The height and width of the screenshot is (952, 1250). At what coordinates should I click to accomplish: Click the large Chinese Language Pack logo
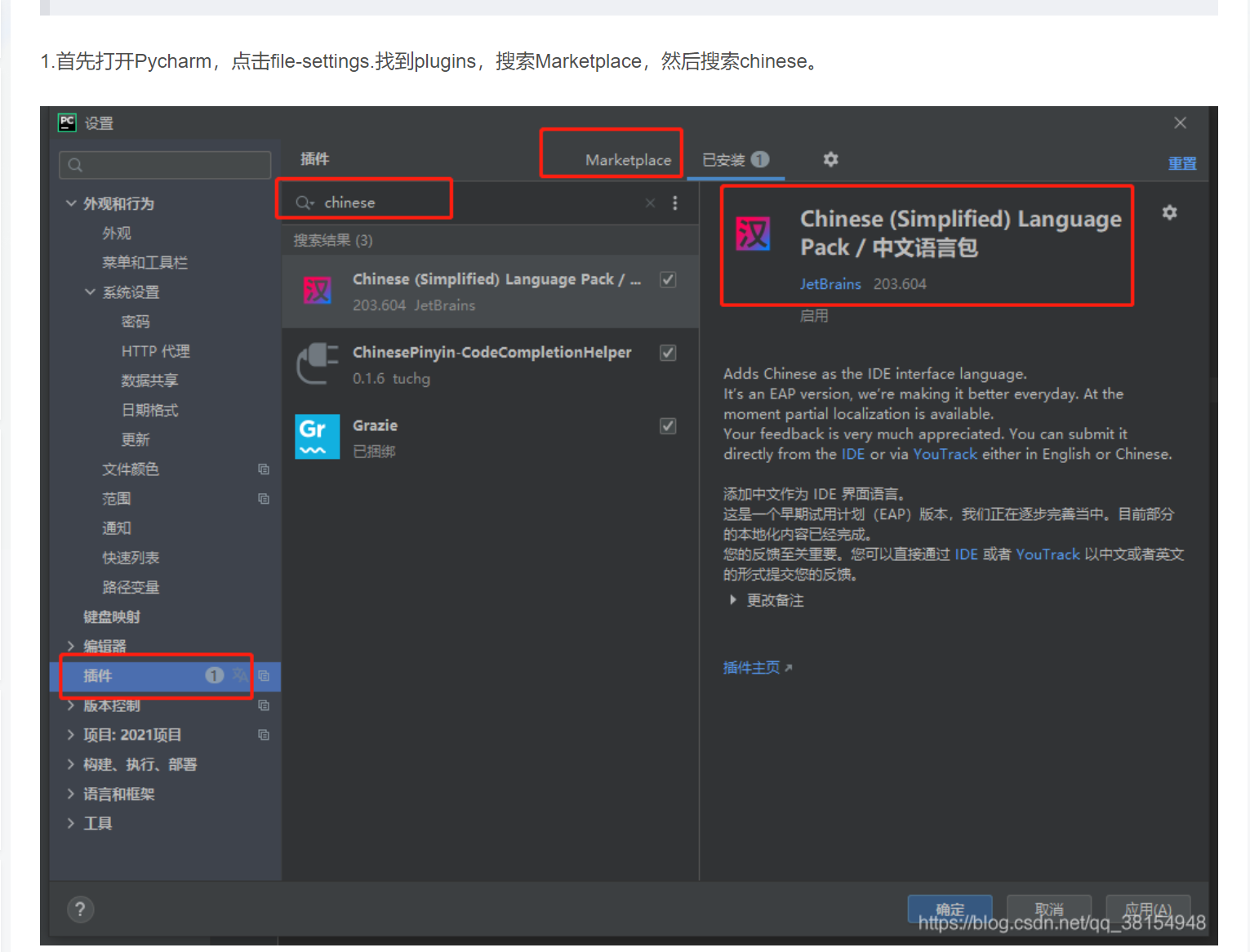click(753, 234)
